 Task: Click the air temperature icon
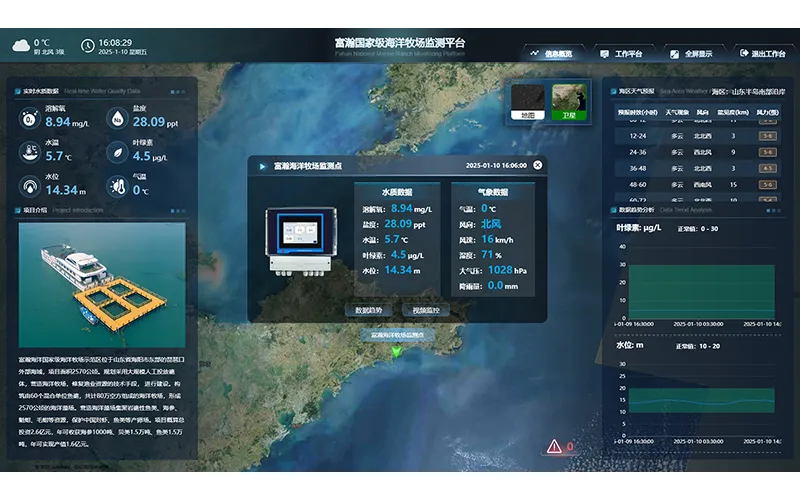coord(117,185)
